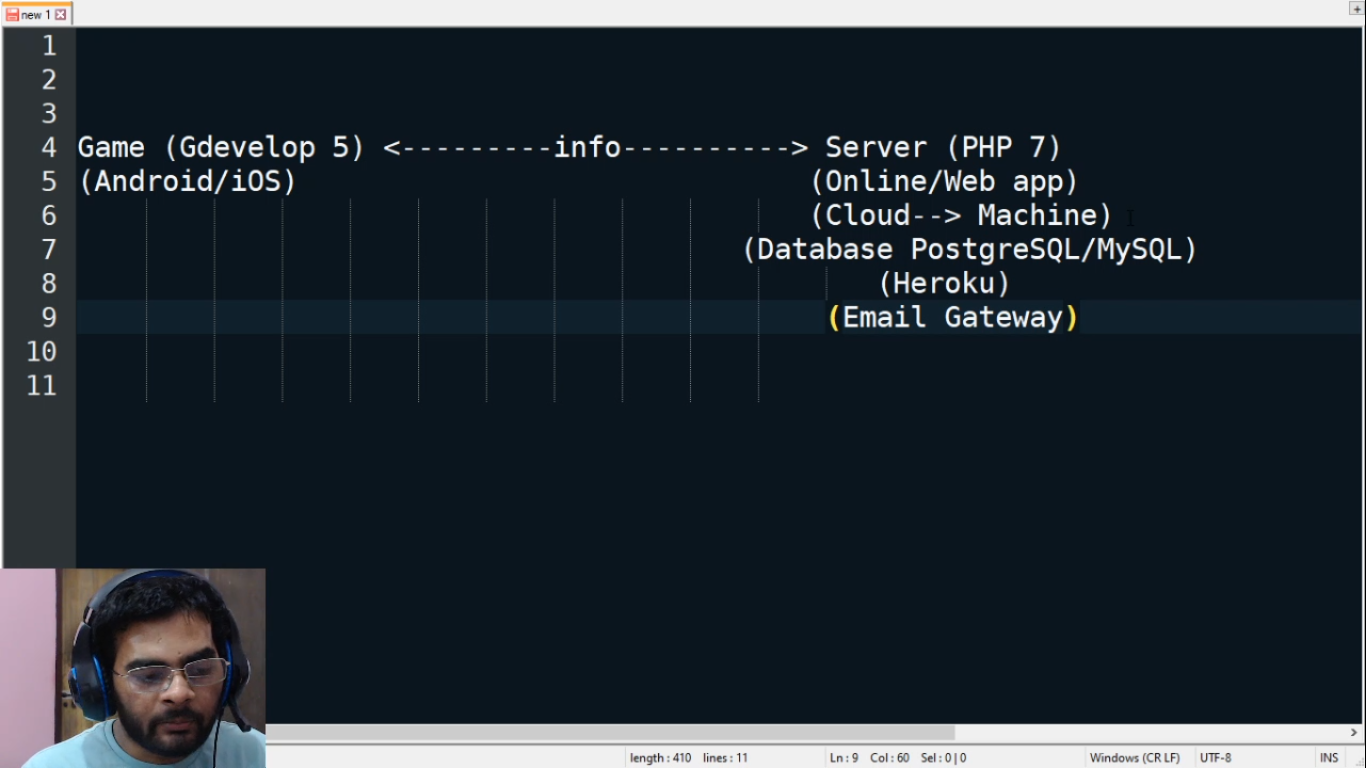Toggle INS insert mode in the status bar
The image size is (1366, 768).
click(x=1329, y=758)
